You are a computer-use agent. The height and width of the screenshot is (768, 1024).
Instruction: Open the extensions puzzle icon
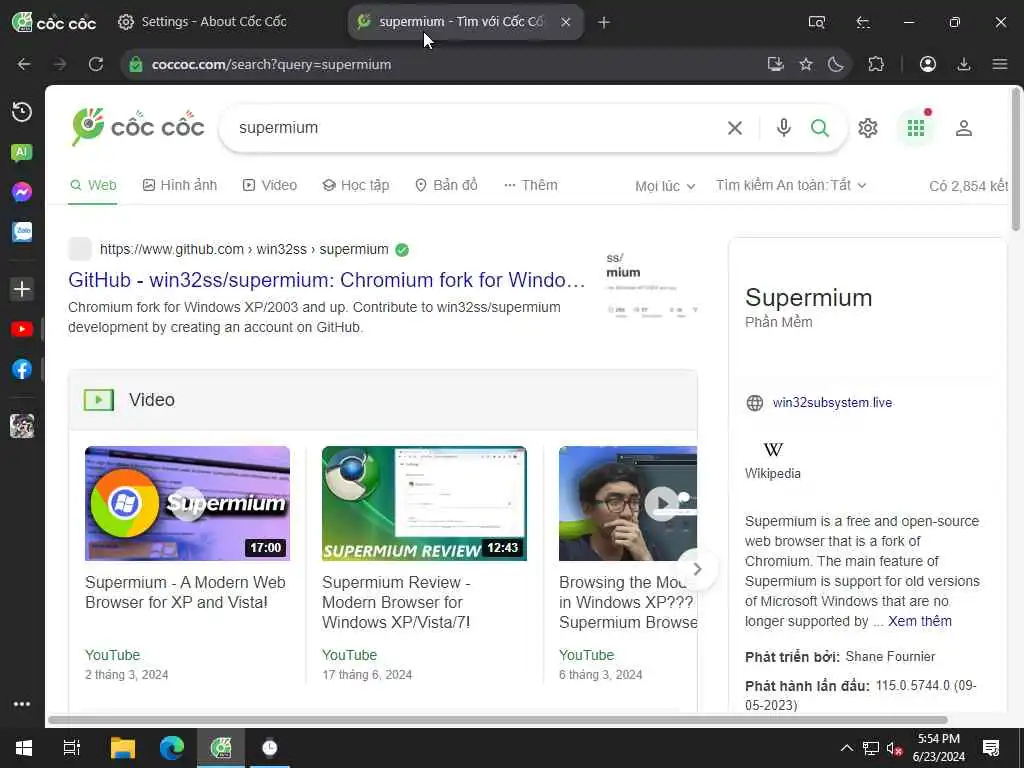point(876,64)
